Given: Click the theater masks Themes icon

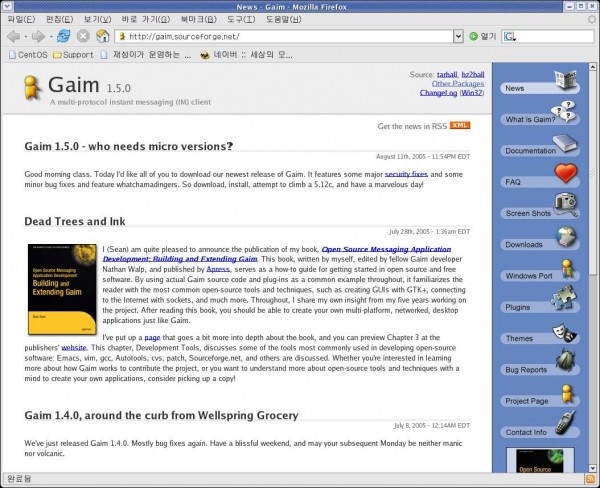Looking at the screenshot, I should click(x=564, y=333).
